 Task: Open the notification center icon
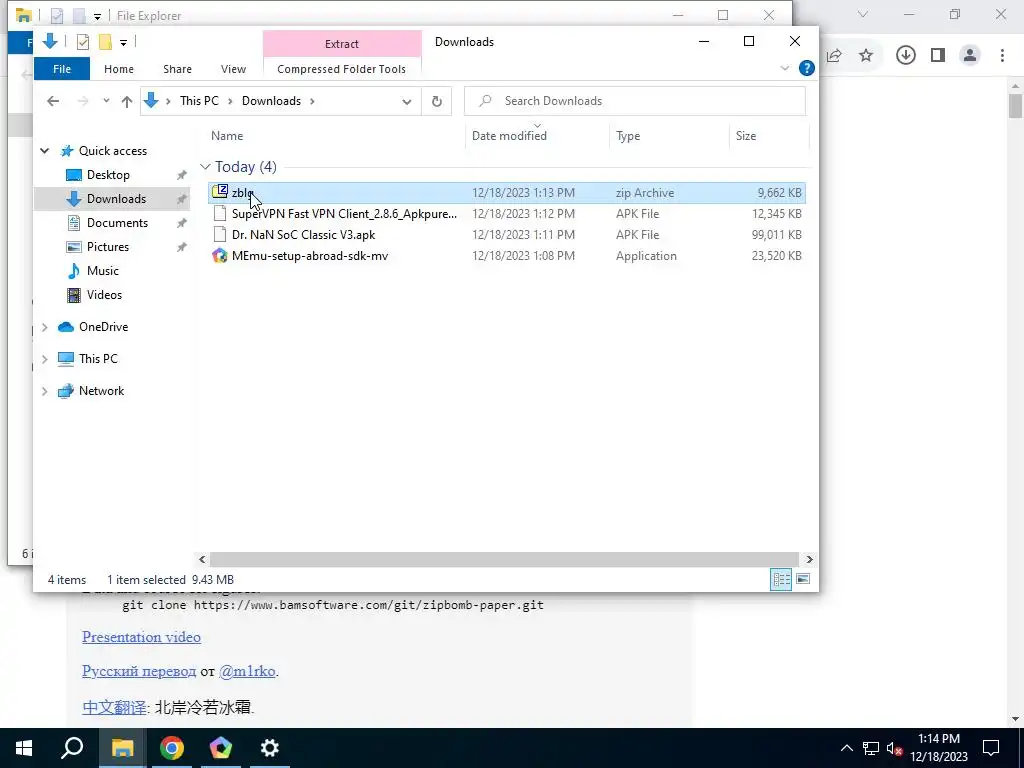pyautogui.click(x=991, y=748)
